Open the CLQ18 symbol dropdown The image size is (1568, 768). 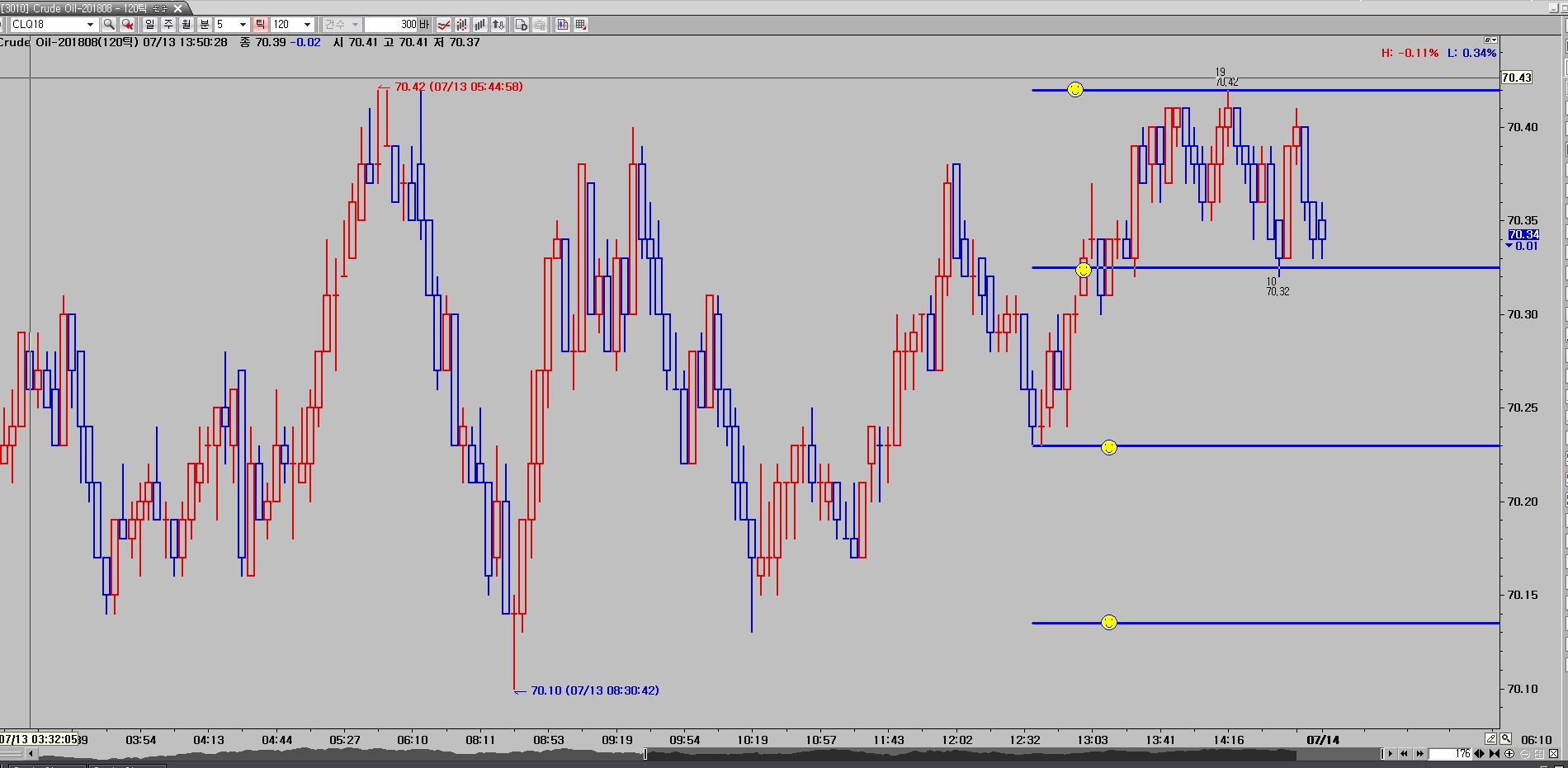91,25
